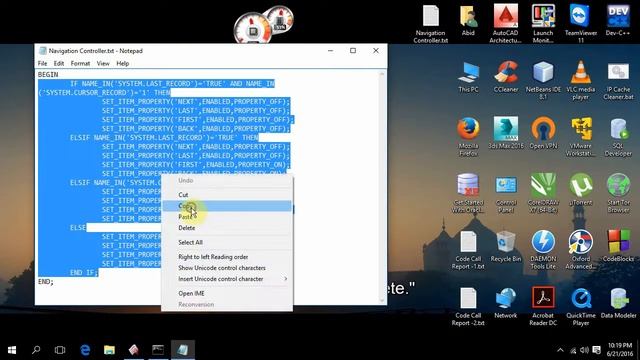Screen dimensions: 640x360
Task: Launch SQL Developer desktop icon
Action: (618, 137)
